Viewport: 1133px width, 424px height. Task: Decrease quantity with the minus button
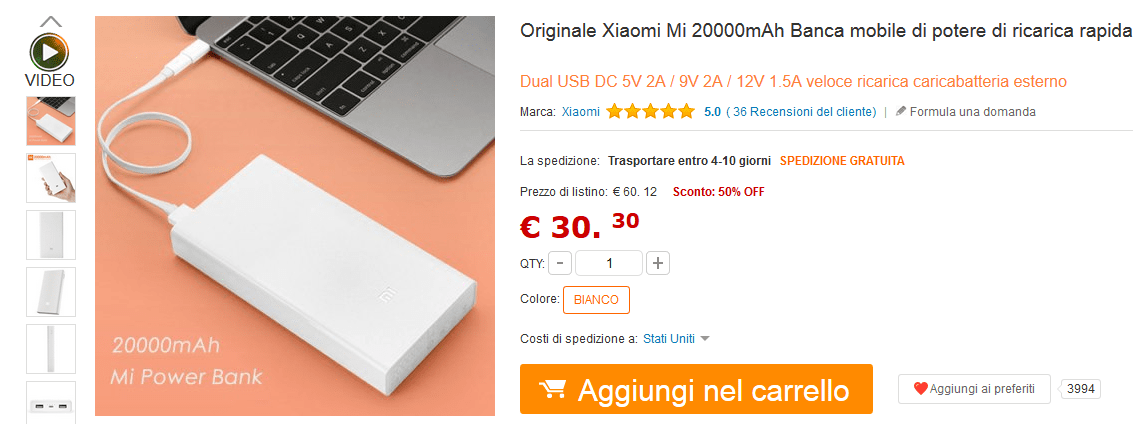[560, 264]
